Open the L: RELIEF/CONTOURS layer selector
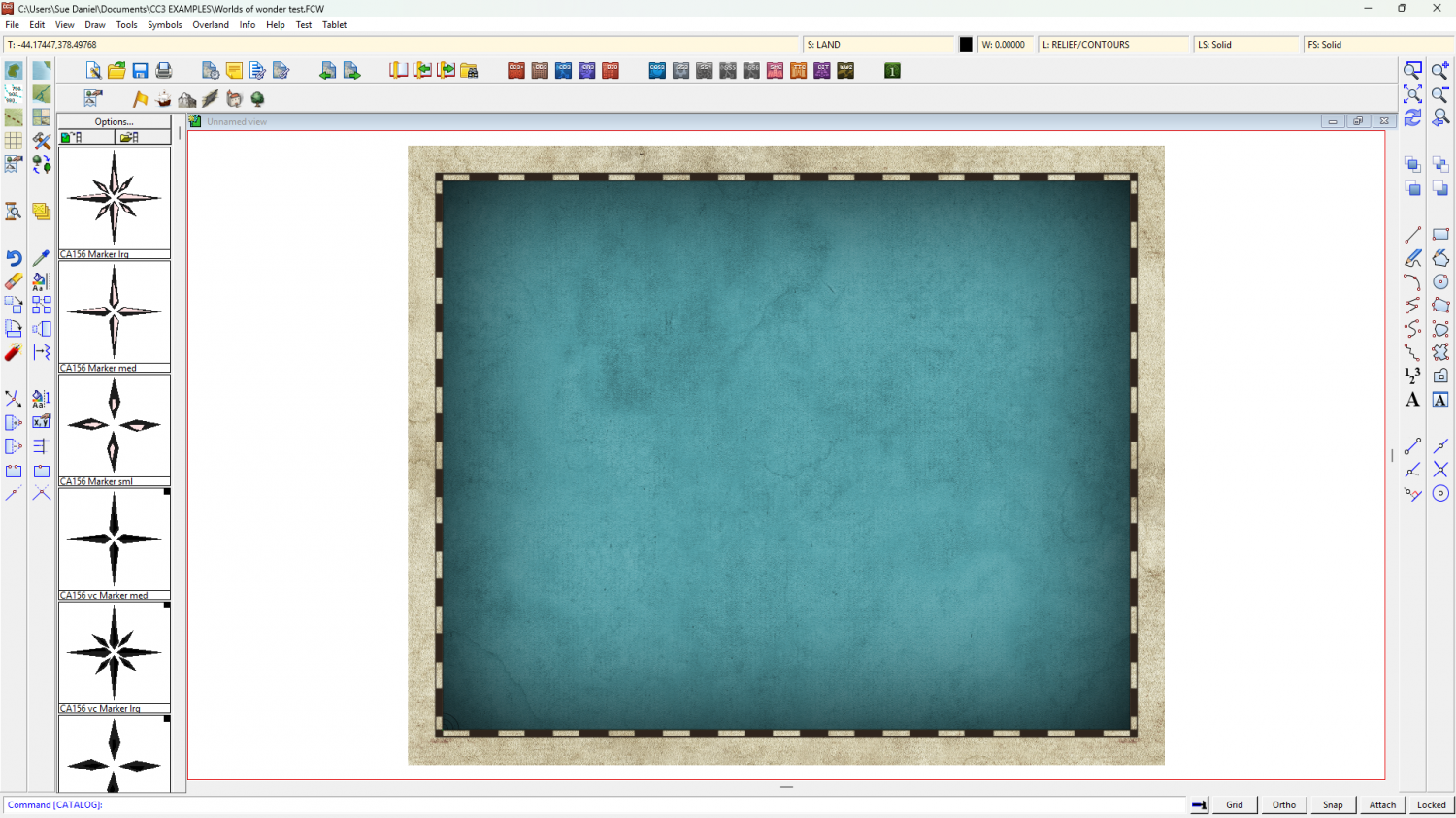Screen dimensions: 1456x818 [1112, 45]
